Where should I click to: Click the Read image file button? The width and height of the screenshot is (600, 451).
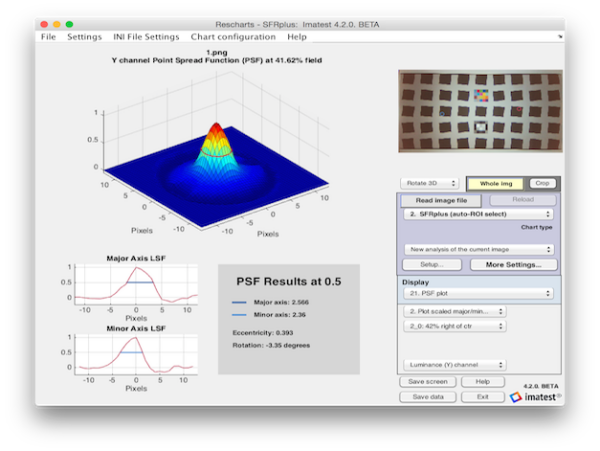(x=441, y=200)
